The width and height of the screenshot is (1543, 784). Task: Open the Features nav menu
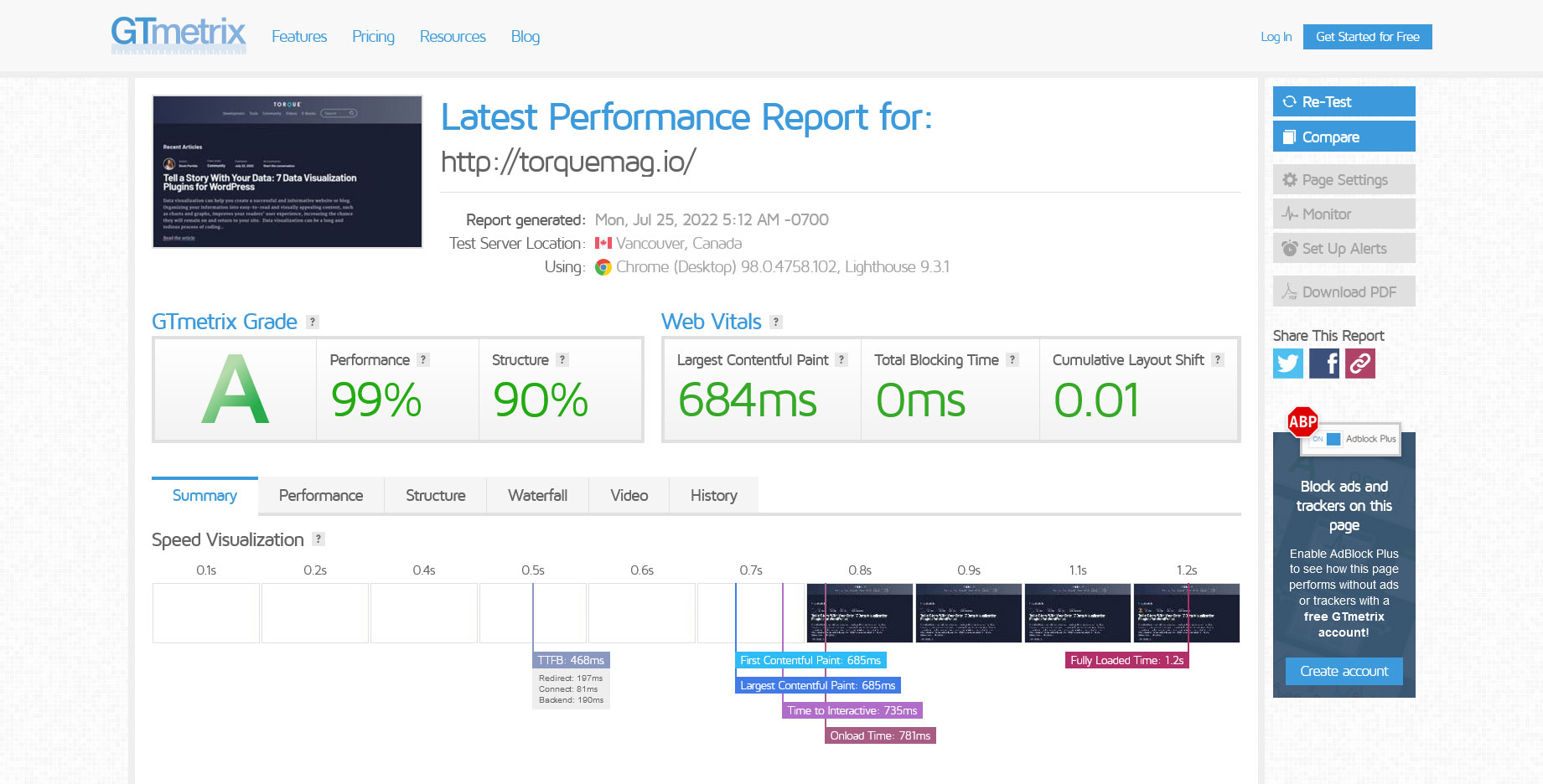pyautogui.click(x=299, y=36)
